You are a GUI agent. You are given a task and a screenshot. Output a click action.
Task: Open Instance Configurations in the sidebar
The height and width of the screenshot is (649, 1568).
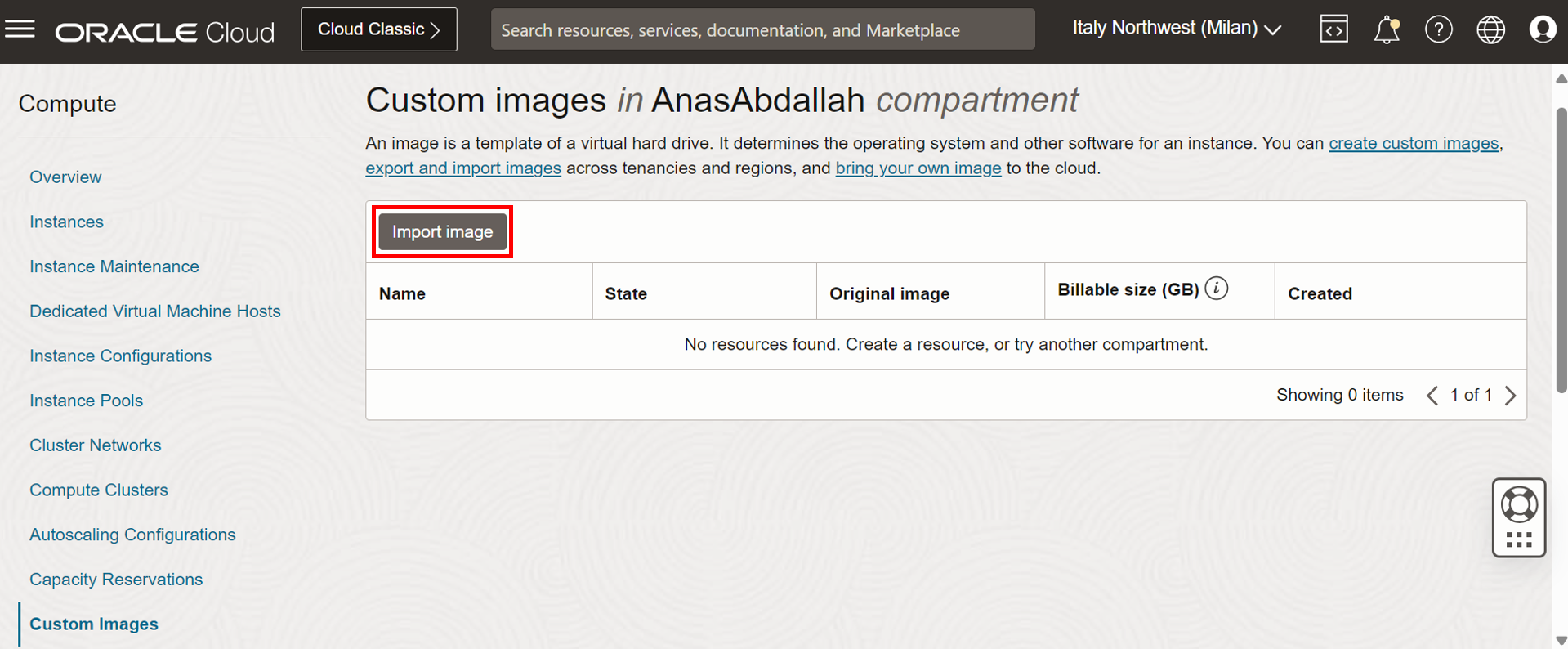tap(121, 356)
